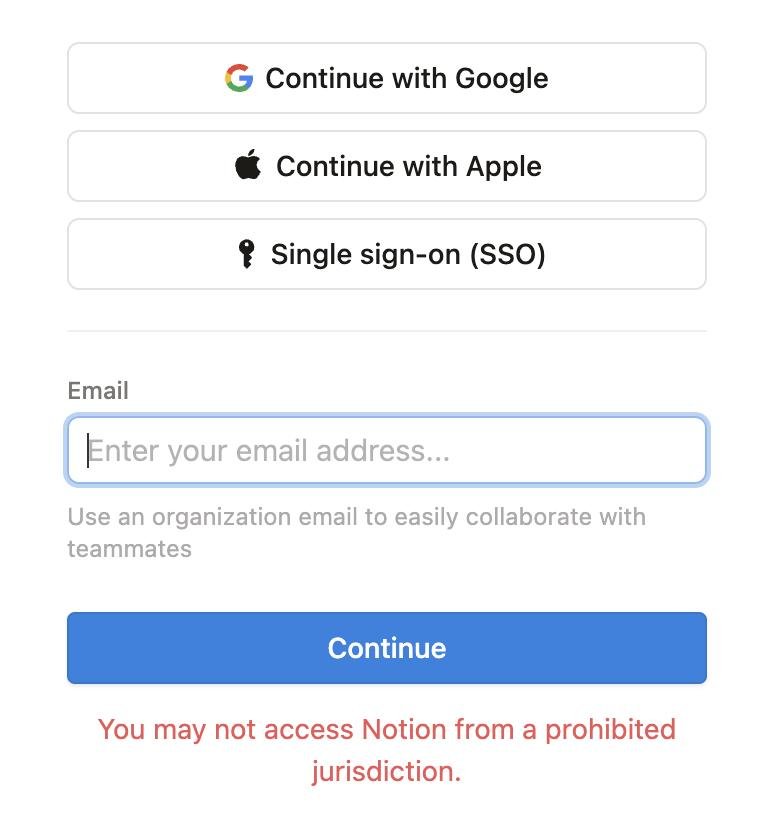The image size is (778, 838).
Task: Click the Google "G" logo icon
Action: pos(239,78)
